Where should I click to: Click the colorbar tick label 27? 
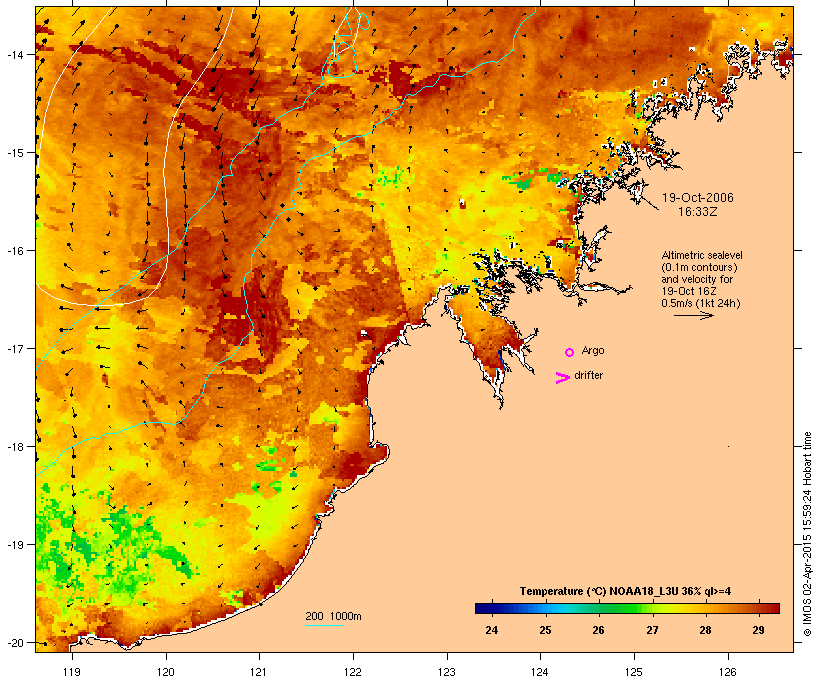pyautogui.click(x=652, y=630)
